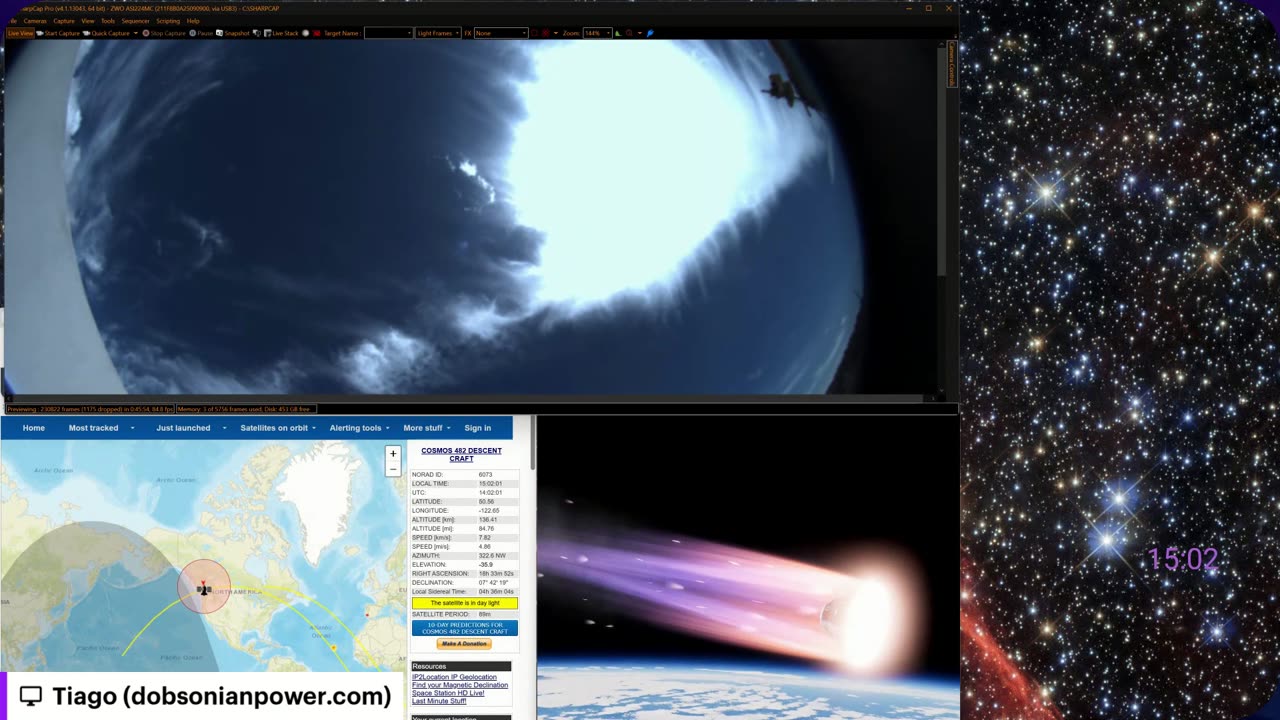Zoom in the map with plus button
This screenshot has width=1280, height=720.
[x=393, y=454]
